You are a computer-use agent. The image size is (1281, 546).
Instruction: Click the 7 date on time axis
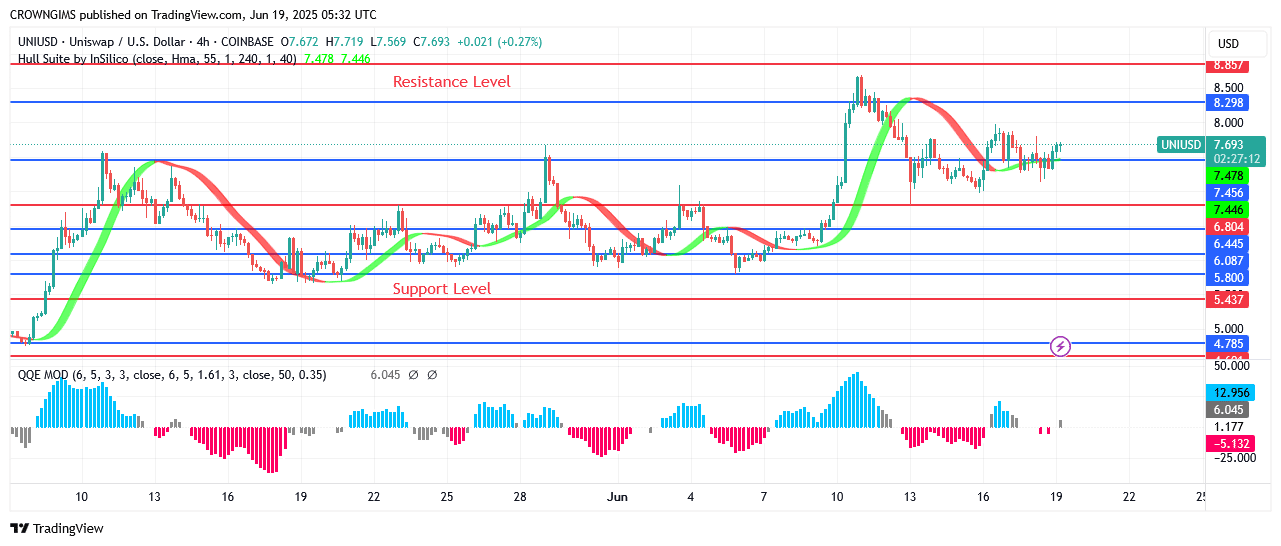click(x=763, y=497)
